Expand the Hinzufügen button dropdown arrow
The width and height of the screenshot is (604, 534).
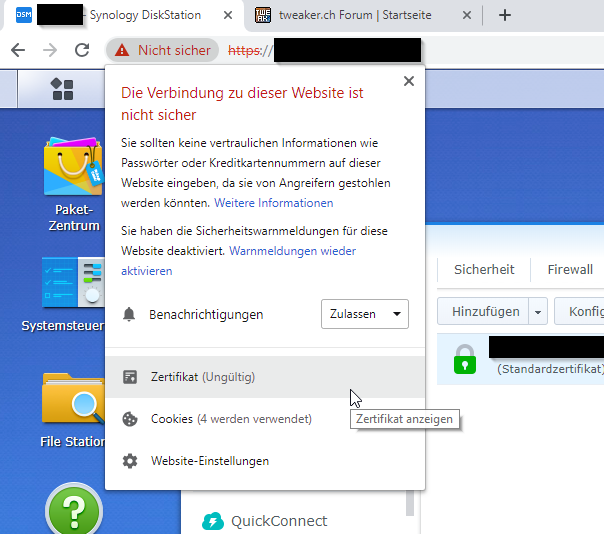coord(539,312)
